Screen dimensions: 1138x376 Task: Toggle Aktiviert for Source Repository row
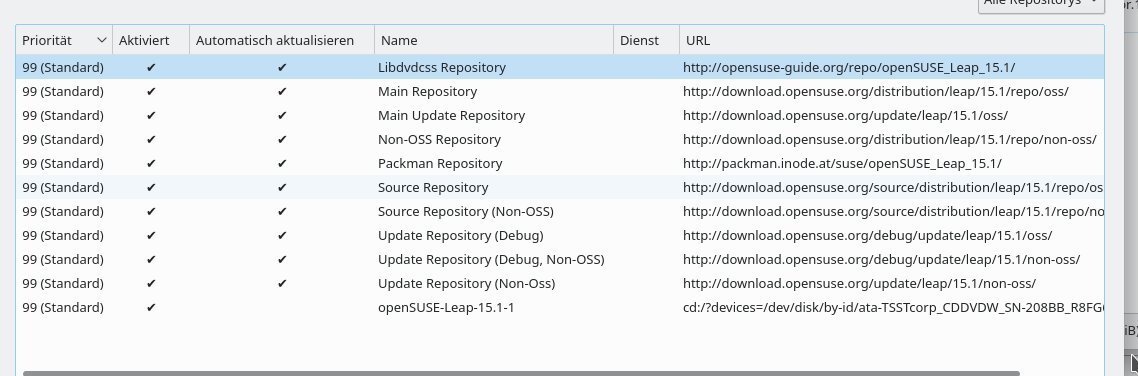click(151, 187)
